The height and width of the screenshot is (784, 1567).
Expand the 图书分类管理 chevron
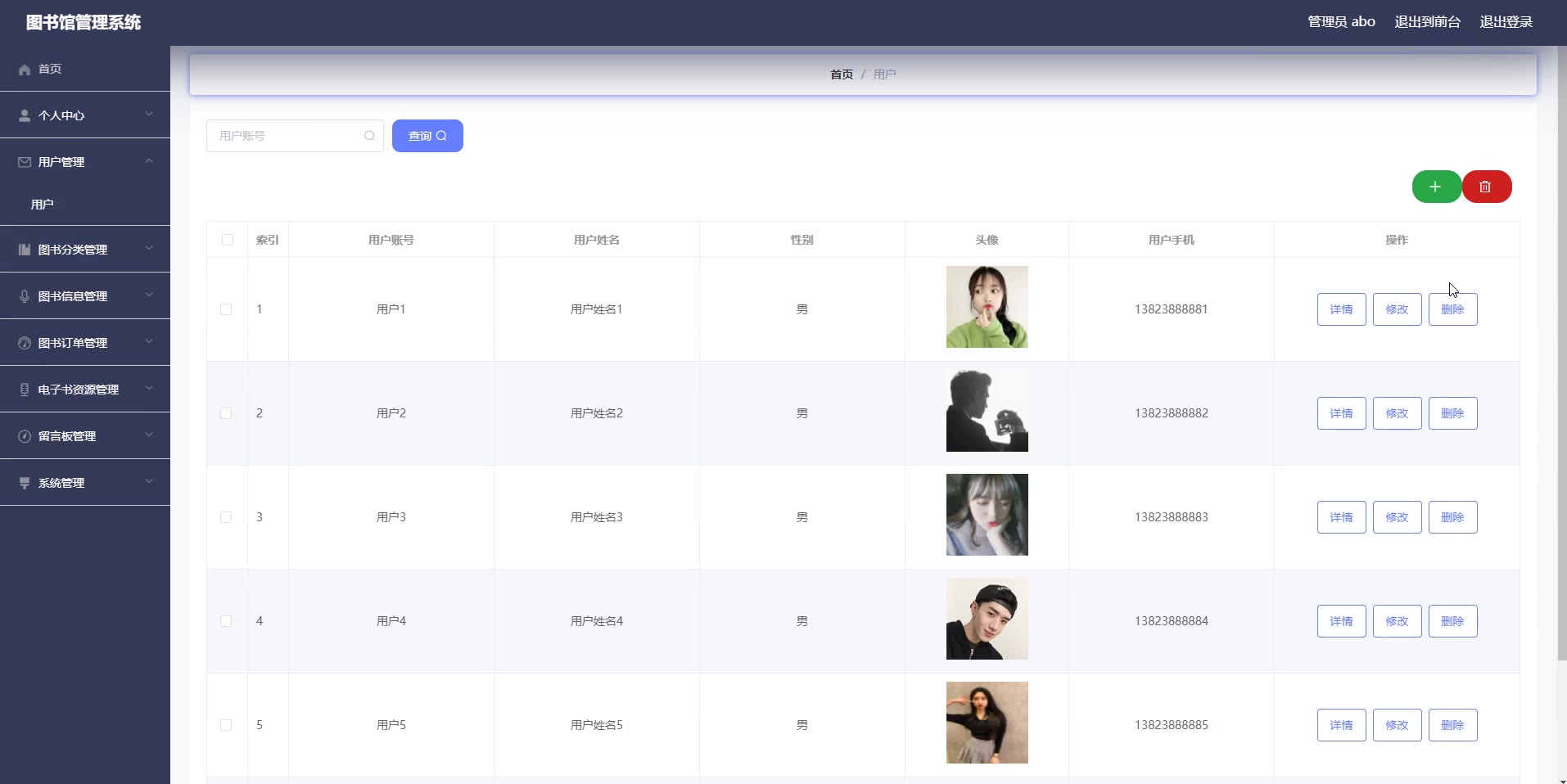(149, 248)
